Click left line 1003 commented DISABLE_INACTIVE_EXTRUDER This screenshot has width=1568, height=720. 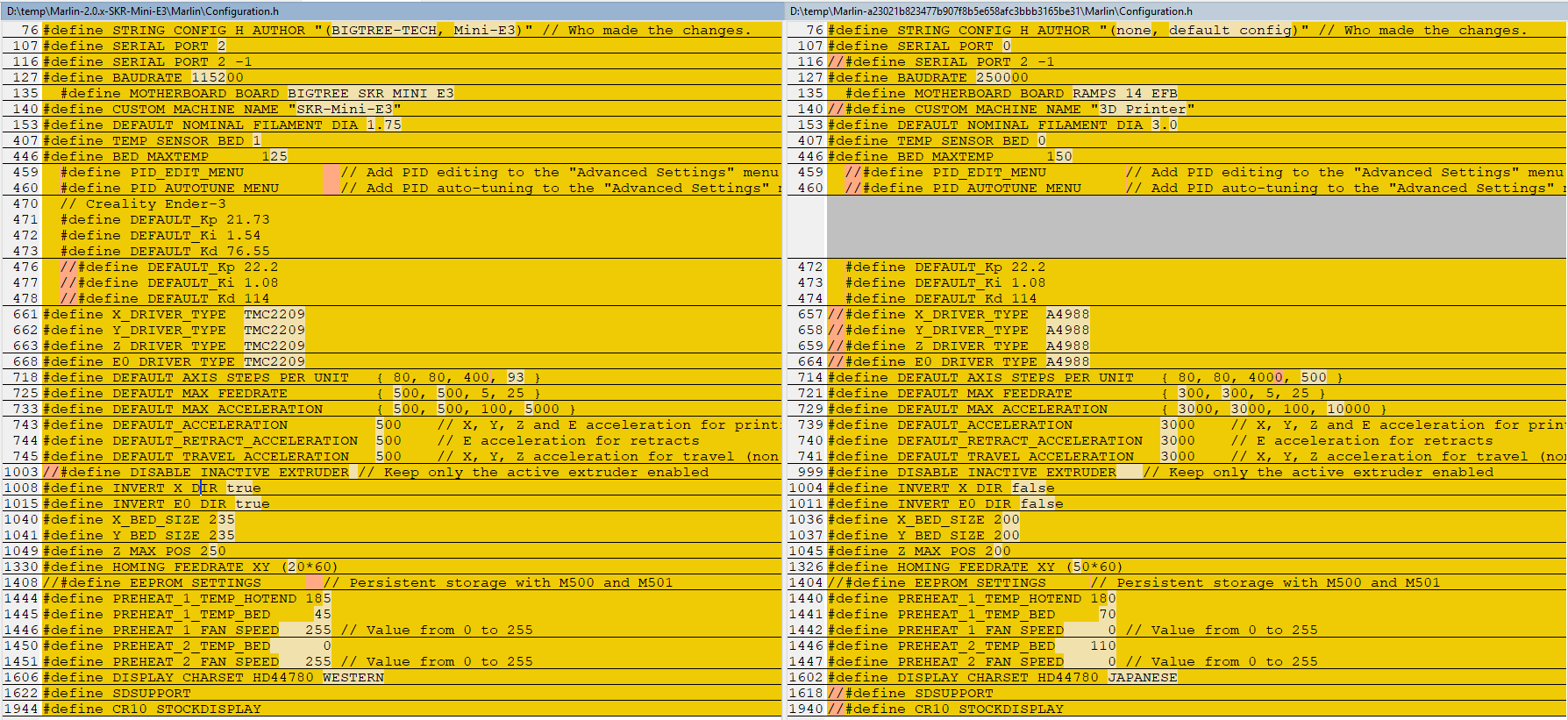pyautogui.click(x=391, y=473)
